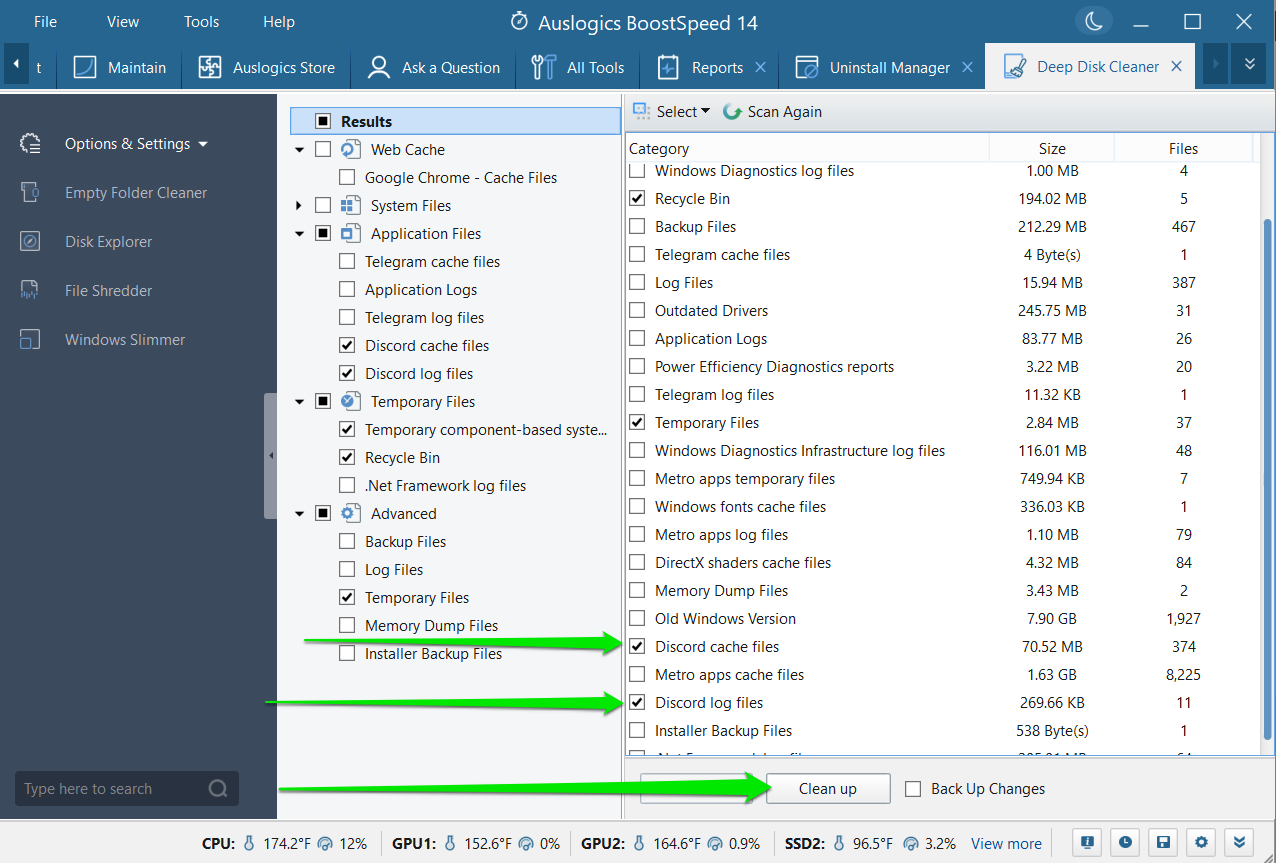Image resolution: width=1276 pixels, height=863 pixels.
Task: Toggle dark mode moon icon
Action: click(1093, 21)
